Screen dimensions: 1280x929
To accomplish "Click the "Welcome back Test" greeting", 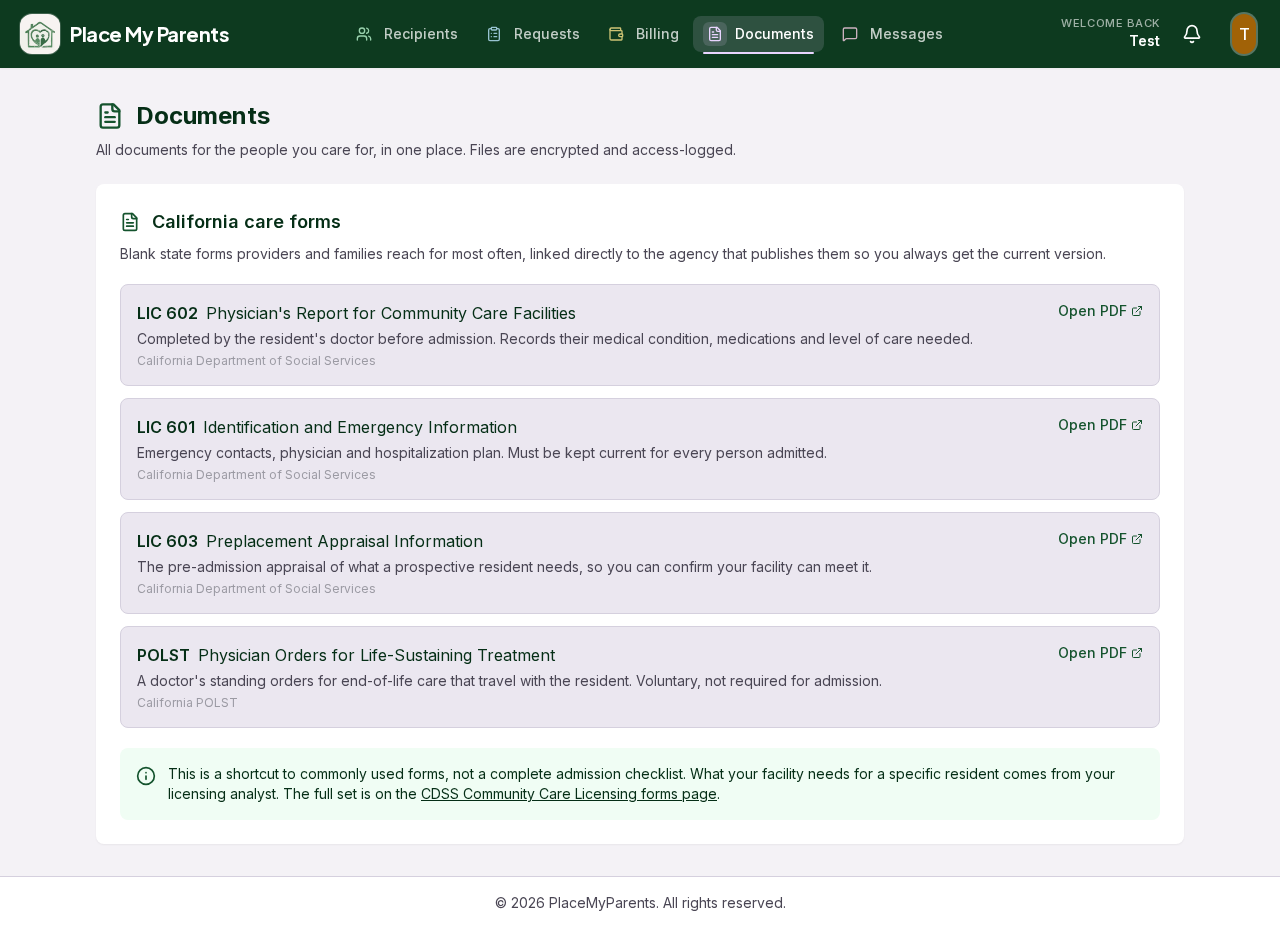I will coord(1110,33).
